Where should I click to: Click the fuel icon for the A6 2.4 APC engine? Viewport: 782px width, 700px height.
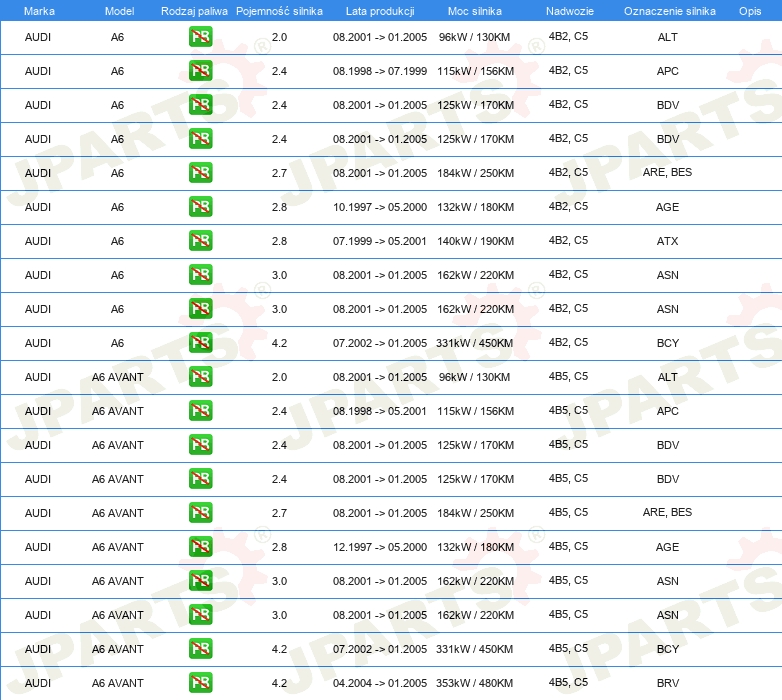200,71
